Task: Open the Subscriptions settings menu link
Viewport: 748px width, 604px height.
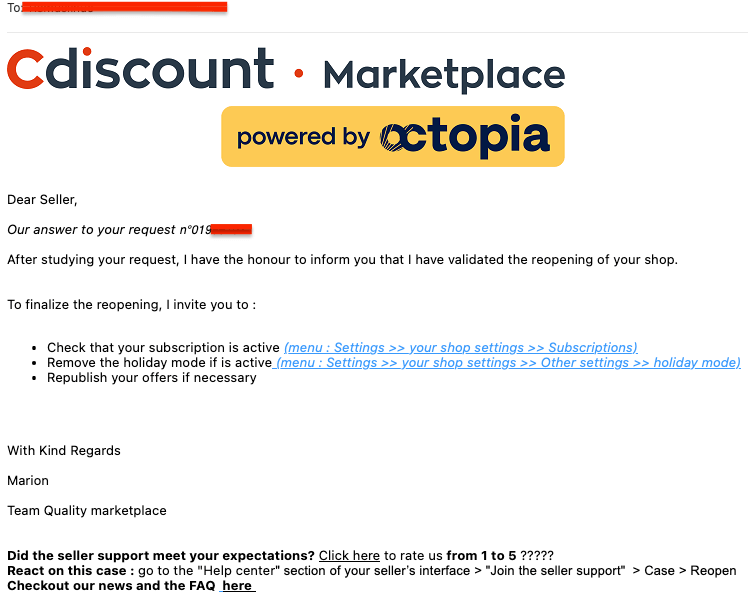Action: (461, 348)
